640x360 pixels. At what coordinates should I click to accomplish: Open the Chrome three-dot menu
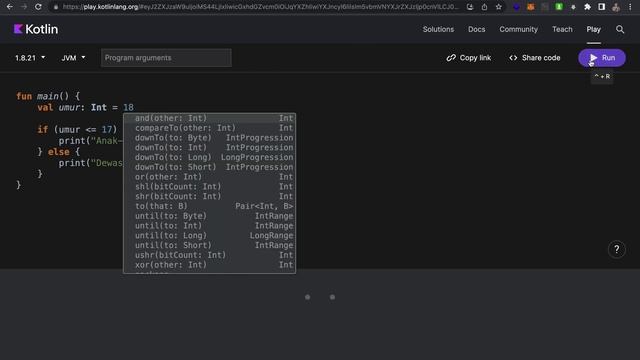630,7
